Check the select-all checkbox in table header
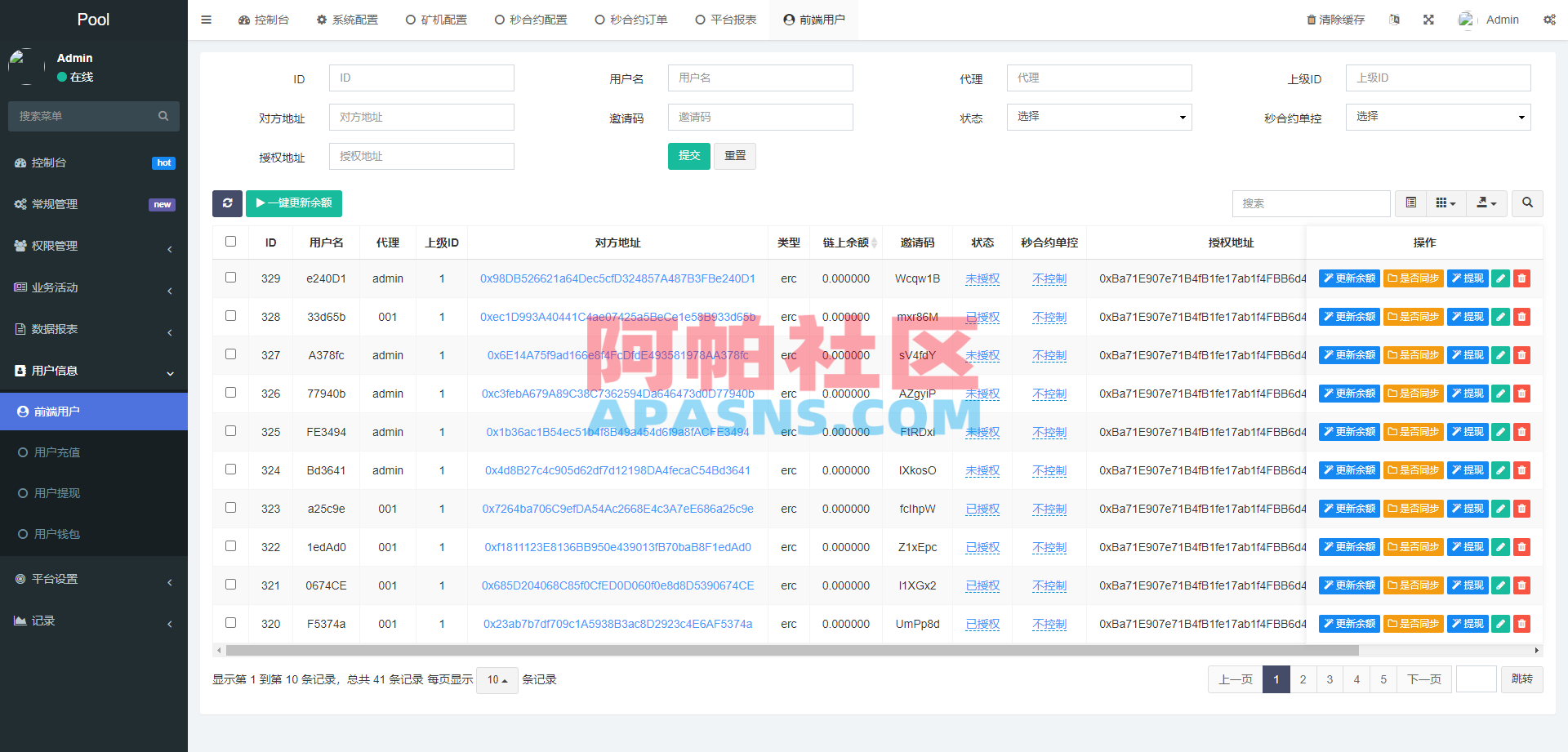The width and height of the screenshot is (1568, 752). [x=230, y=242]
